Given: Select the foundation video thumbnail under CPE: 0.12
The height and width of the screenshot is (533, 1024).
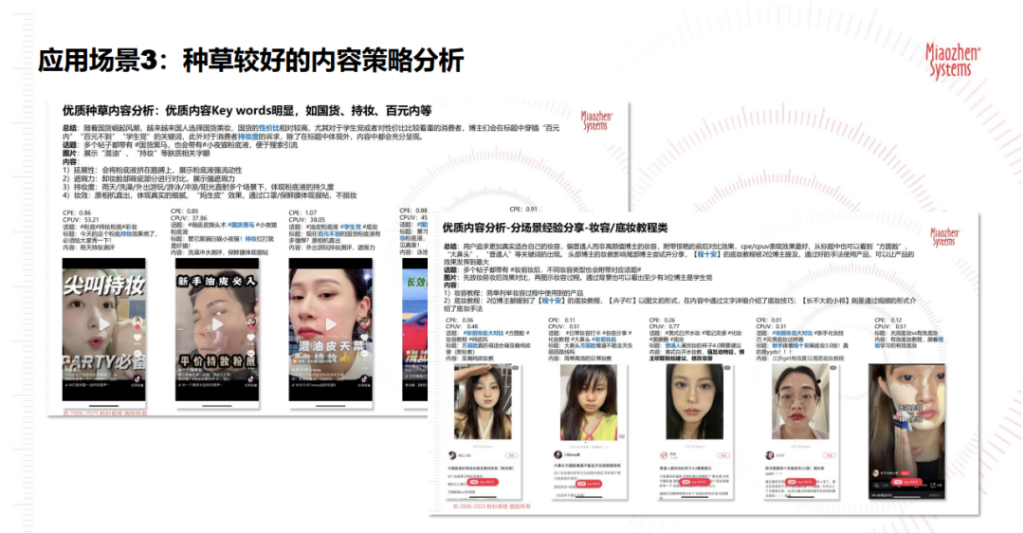Looking at the screenshot, I should click(x=907, y=432).
